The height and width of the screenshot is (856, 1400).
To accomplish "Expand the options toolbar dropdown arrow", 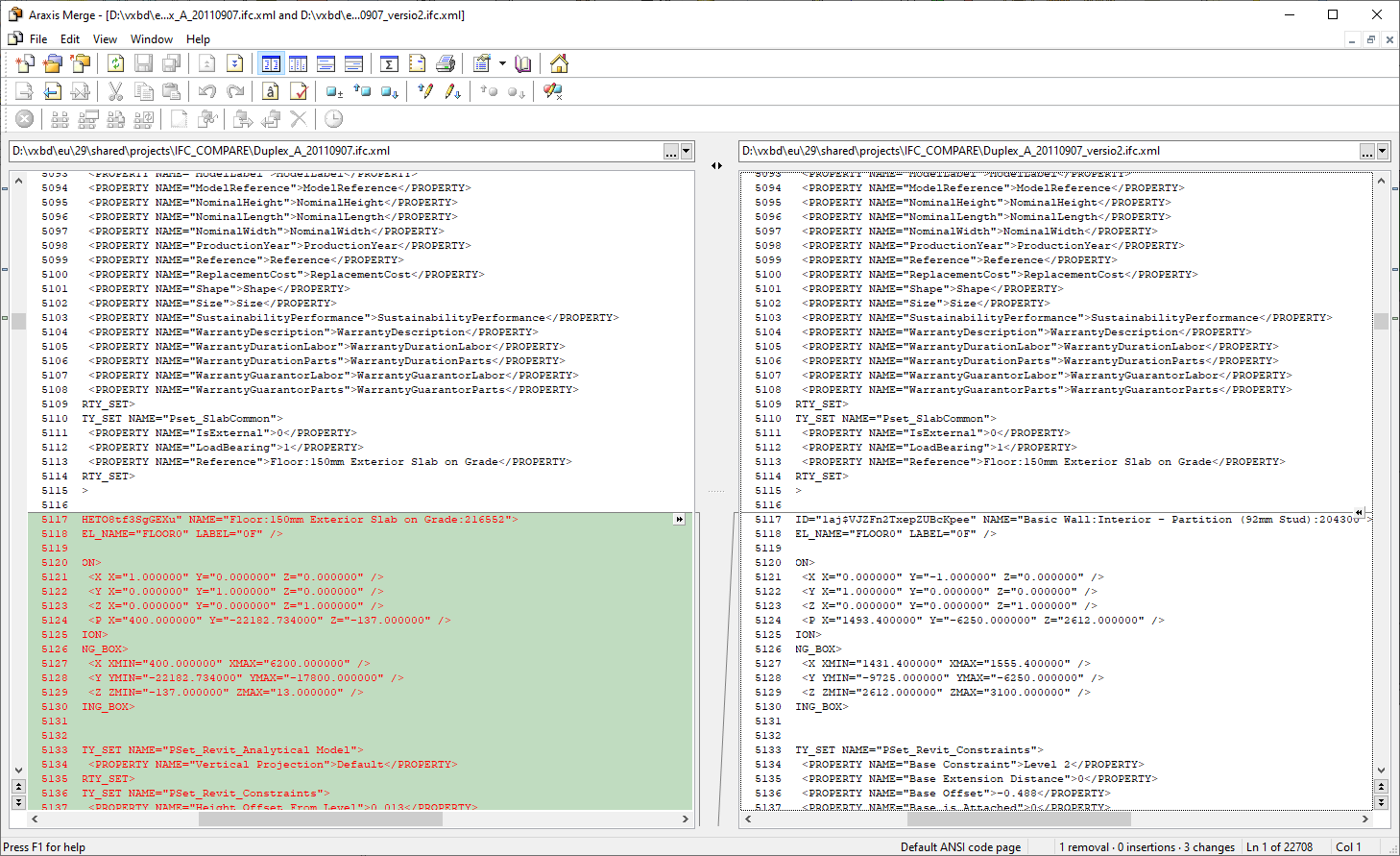I will [x=502, y=64].
